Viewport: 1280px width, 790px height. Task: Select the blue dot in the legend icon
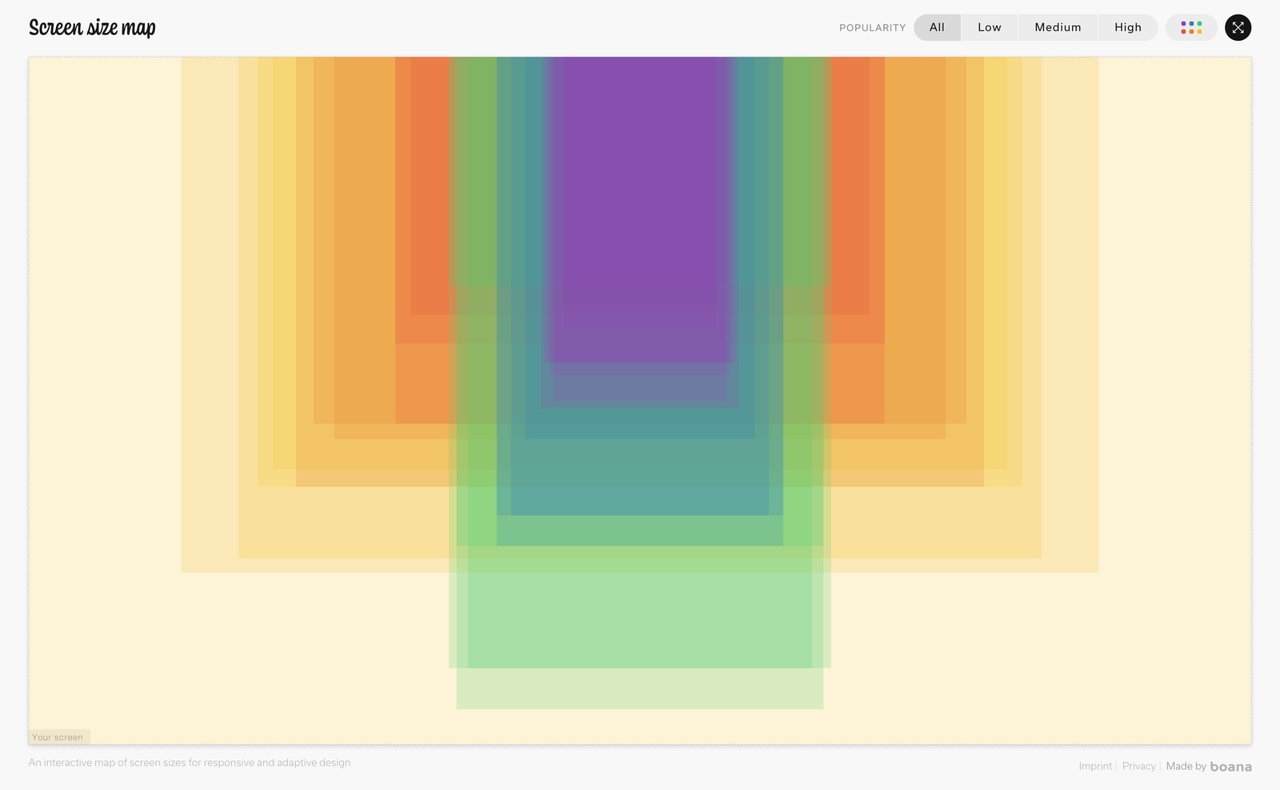click(x=1191, y=23)
